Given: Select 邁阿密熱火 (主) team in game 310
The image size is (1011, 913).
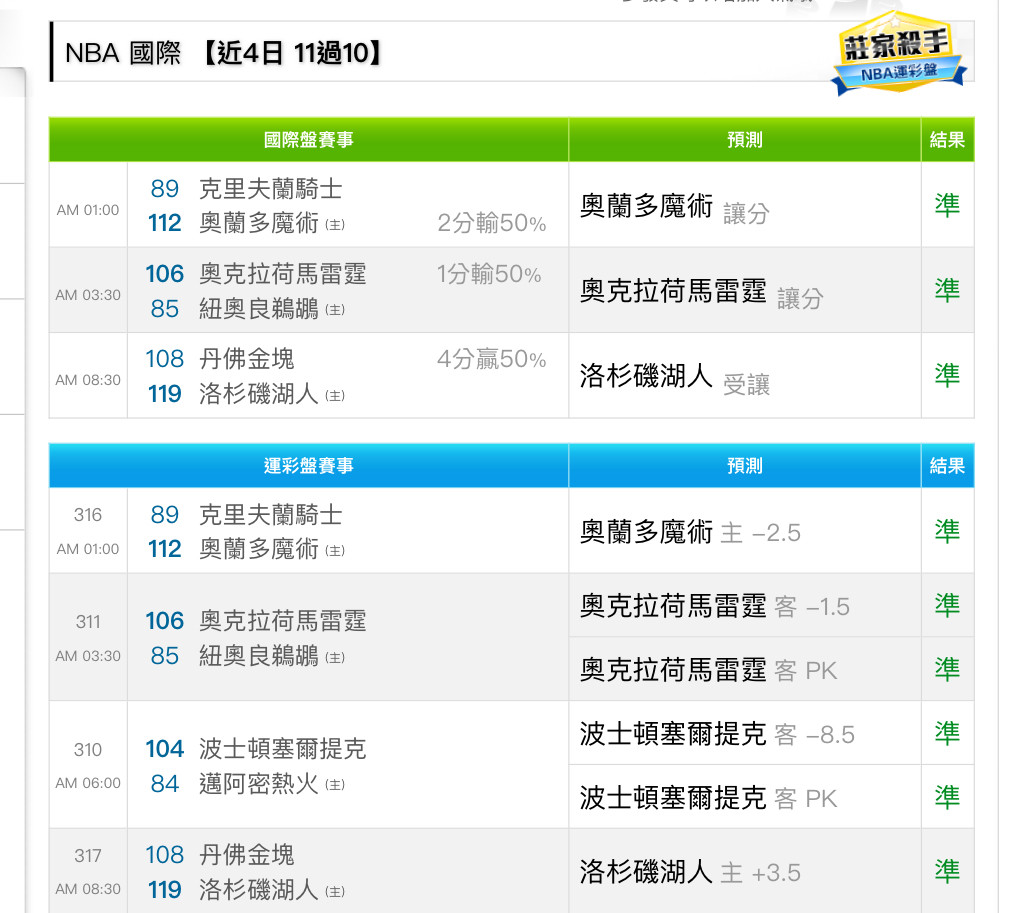Looking at the screenshot, I should click(271, 784).
